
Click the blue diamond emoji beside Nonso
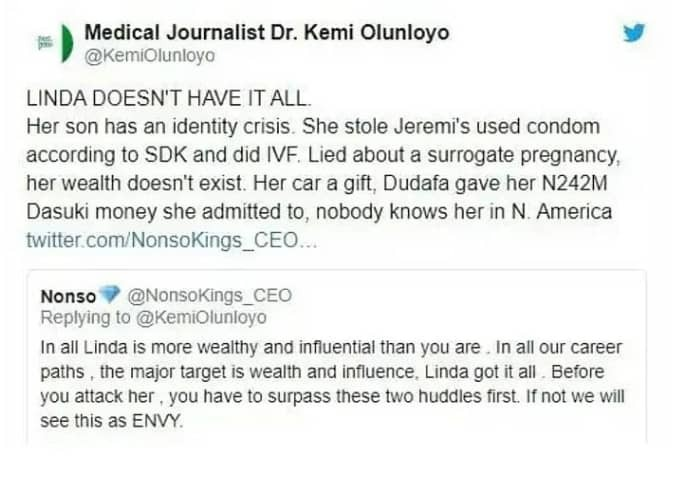[110, 297]
